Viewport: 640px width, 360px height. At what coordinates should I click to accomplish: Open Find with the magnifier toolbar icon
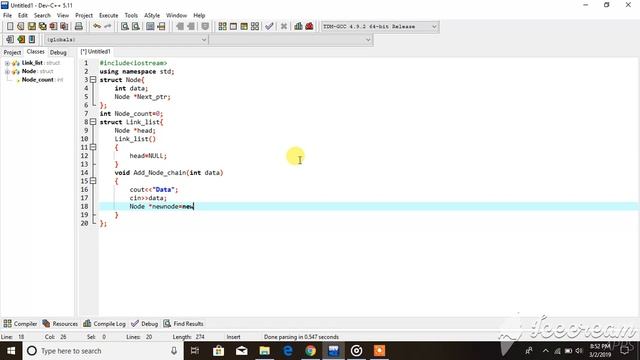(x=125, y=27)
